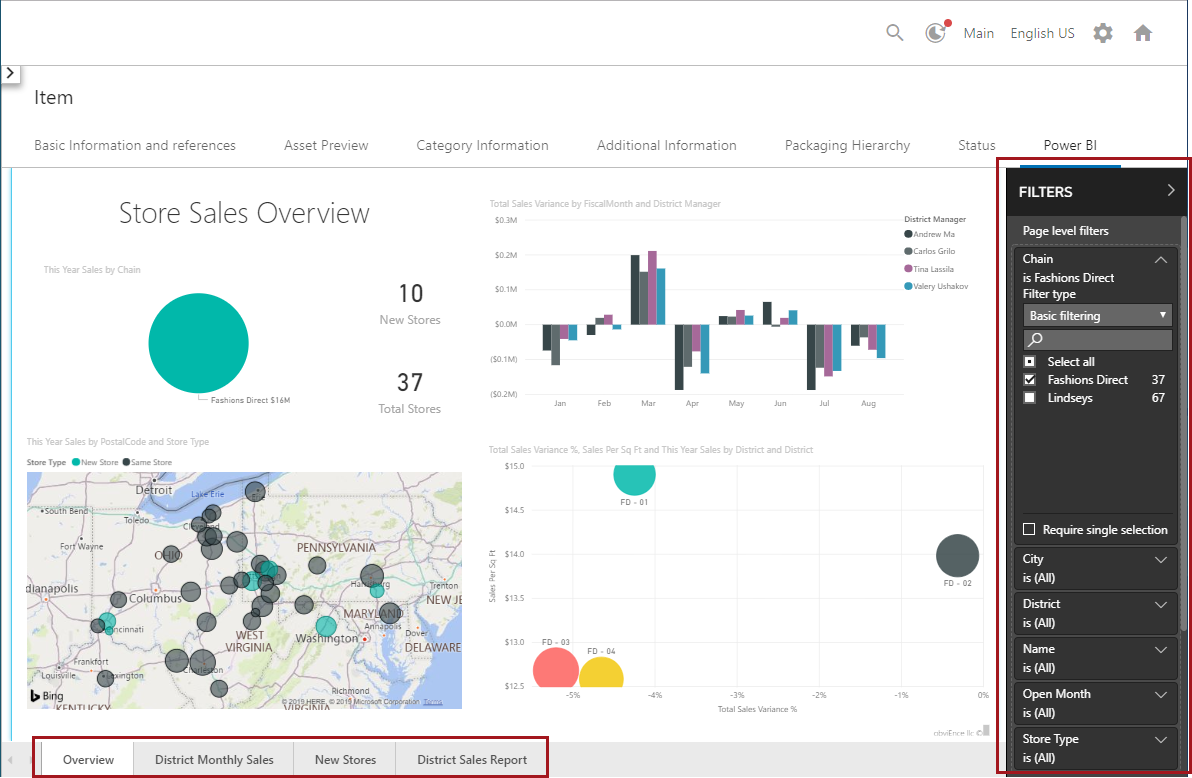Collapse the Filters pane with arrow
The height and width of the screenshot is (778, 1192).
coord(1171,190)
